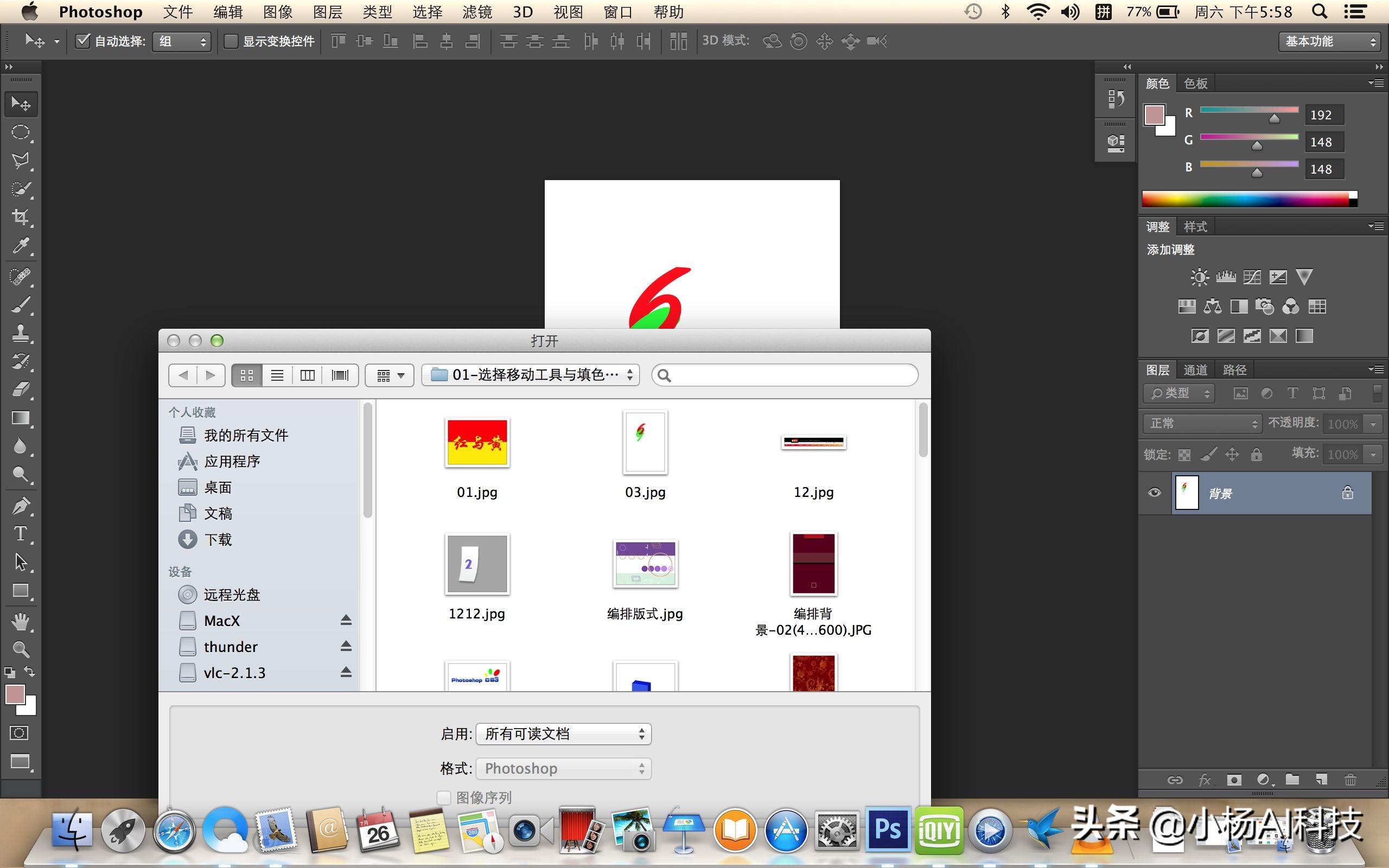Select the Clone Stamp tool
Image resolution: width=1389 pixels, height=868 pixels.
coord(21,333)
